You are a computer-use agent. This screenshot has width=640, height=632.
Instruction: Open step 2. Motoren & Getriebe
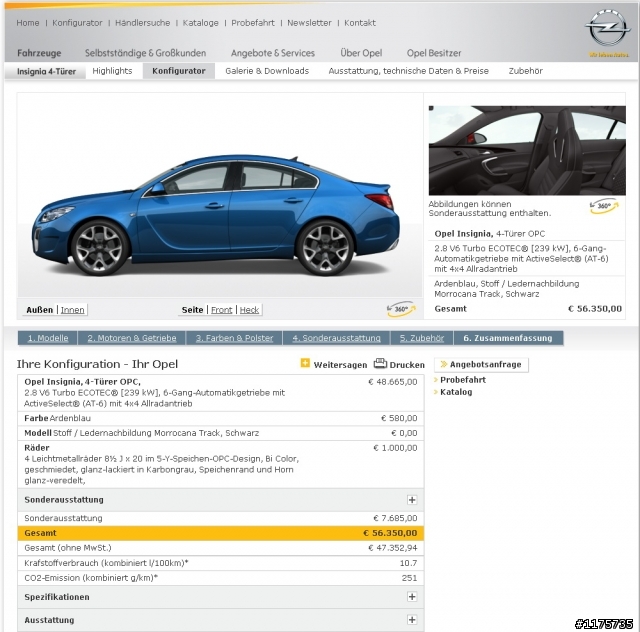[132, 338]
